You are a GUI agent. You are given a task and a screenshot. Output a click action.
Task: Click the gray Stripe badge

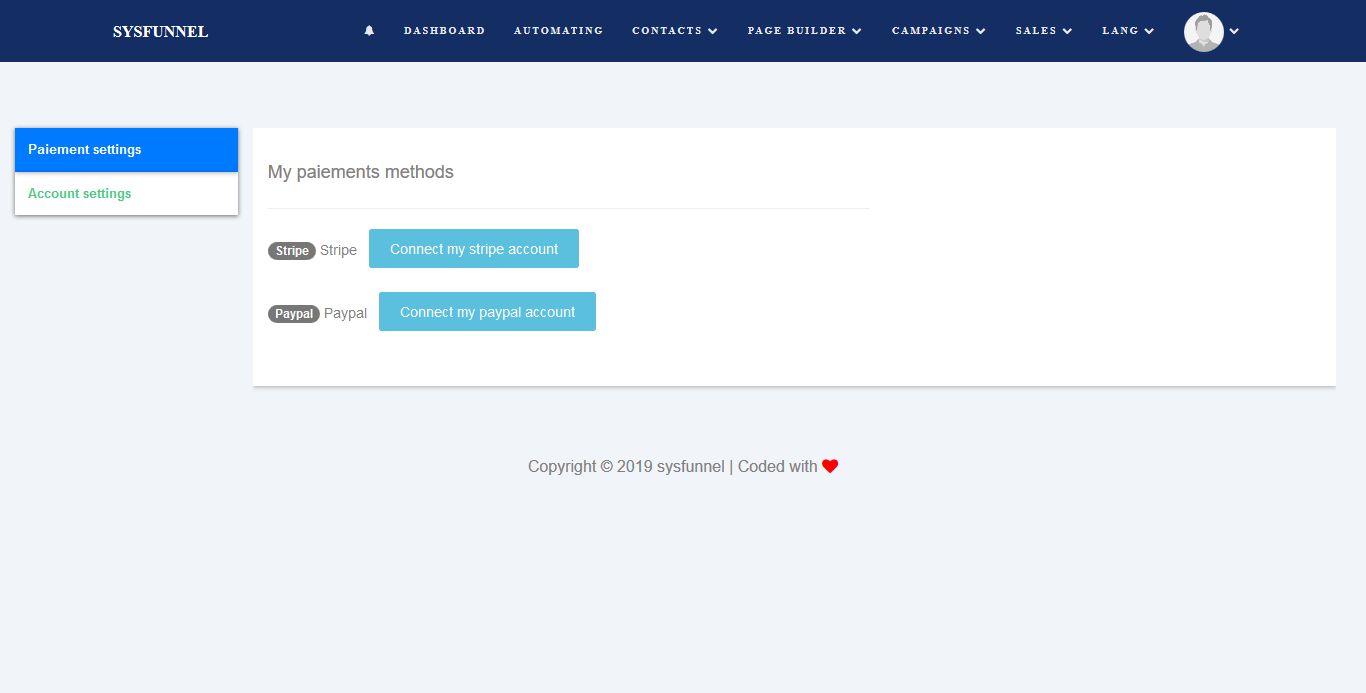pyautogui.click(x=292, y=251)
